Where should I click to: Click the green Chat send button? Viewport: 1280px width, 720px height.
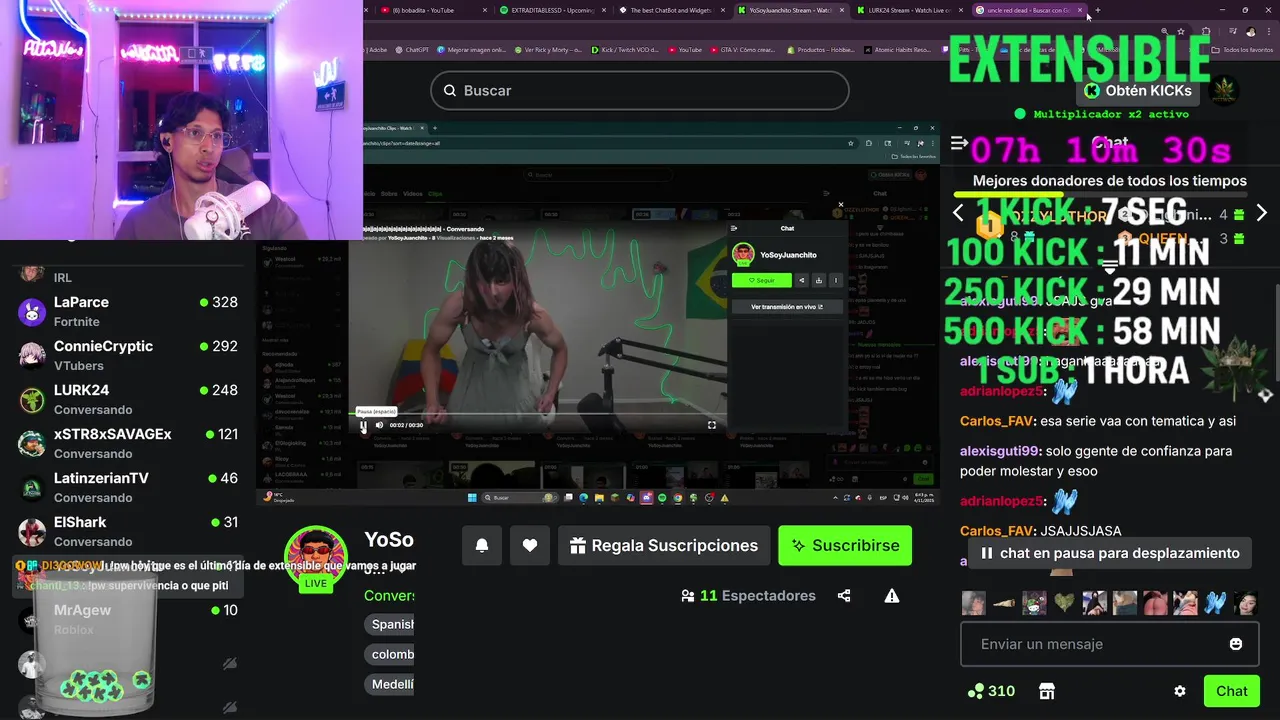click(1232, 691)
